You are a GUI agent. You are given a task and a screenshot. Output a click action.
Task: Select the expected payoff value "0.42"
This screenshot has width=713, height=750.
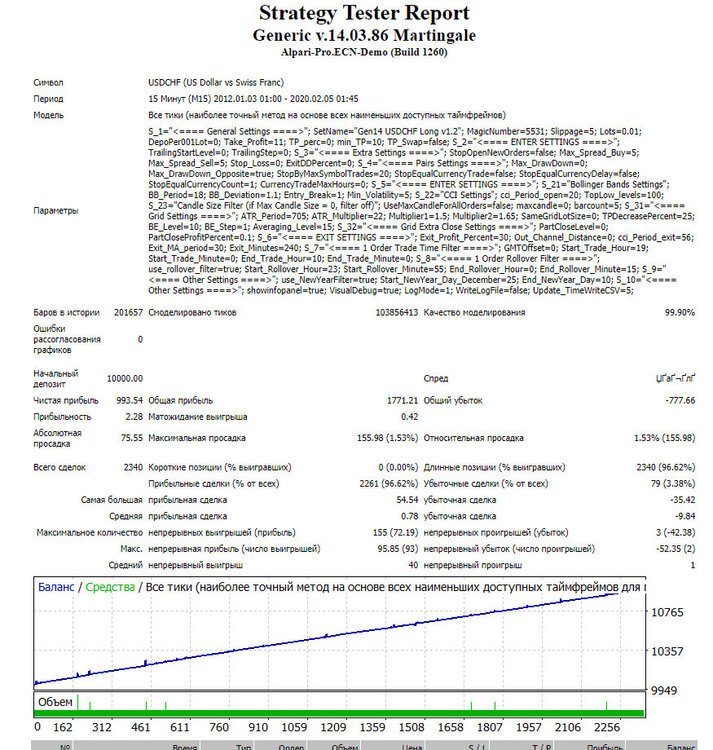[x=409, y=417]
